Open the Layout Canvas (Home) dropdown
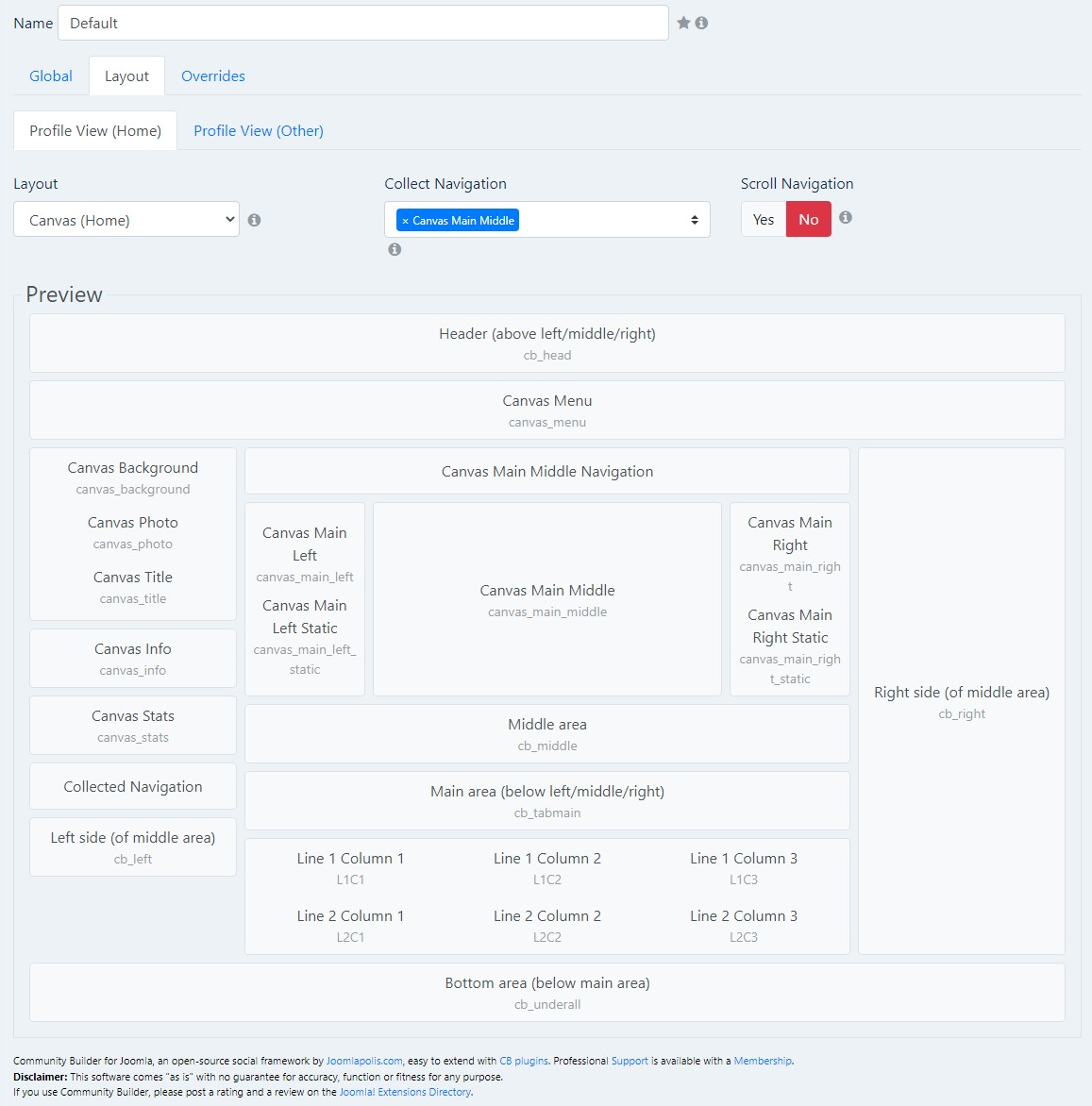 126,219
